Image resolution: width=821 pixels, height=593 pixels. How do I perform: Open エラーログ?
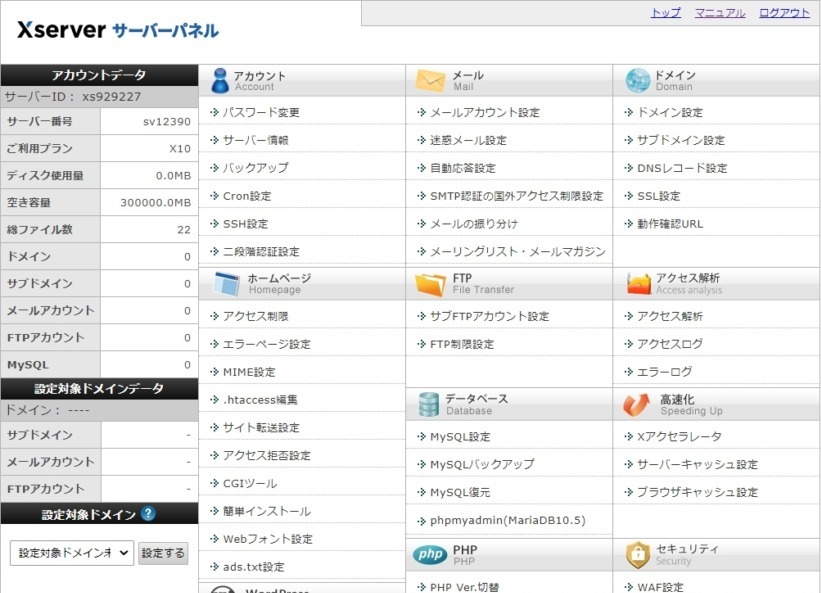[x=664, y=372]
